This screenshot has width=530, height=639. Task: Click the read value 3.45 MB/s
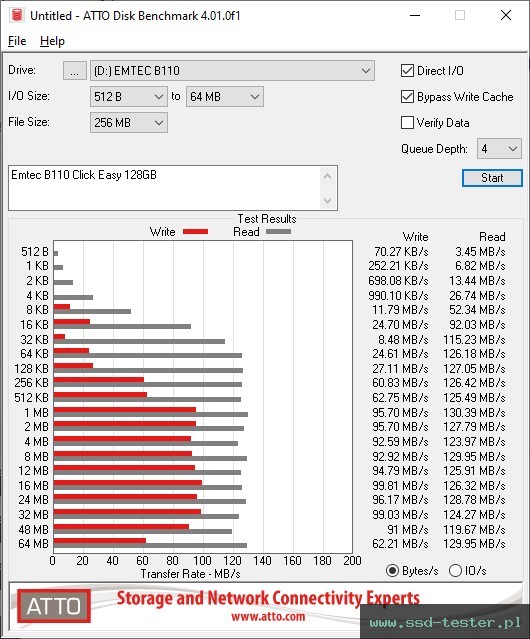pyautogui.click(x=480, y=251)
